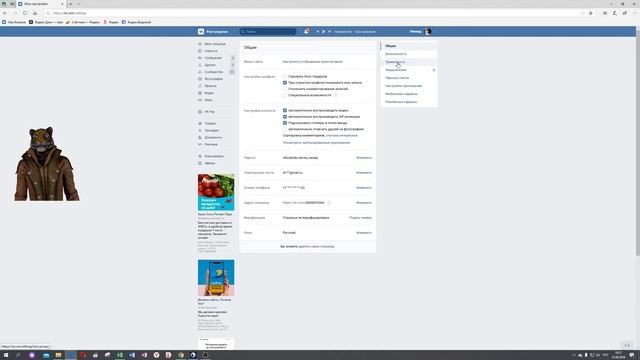Toggle autoplay video checkbox

pyautogui.click(x=285, y=110)
